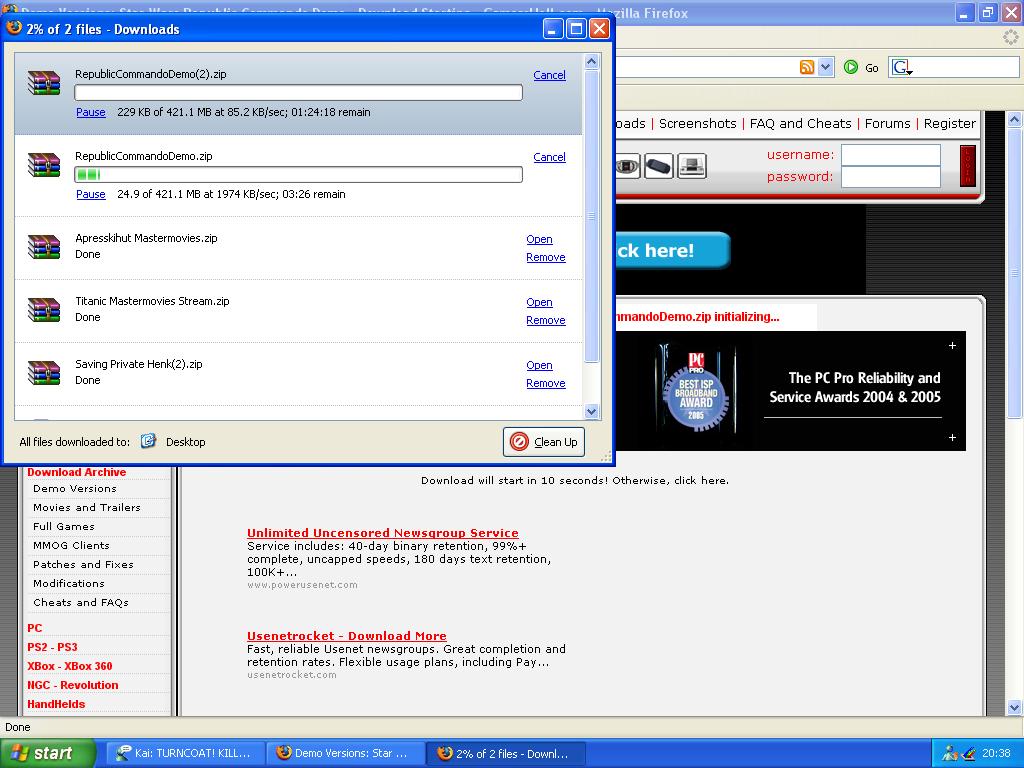Open Screenshots in the site navigation
Viewport: 1024px width, 768px height.
697,123
